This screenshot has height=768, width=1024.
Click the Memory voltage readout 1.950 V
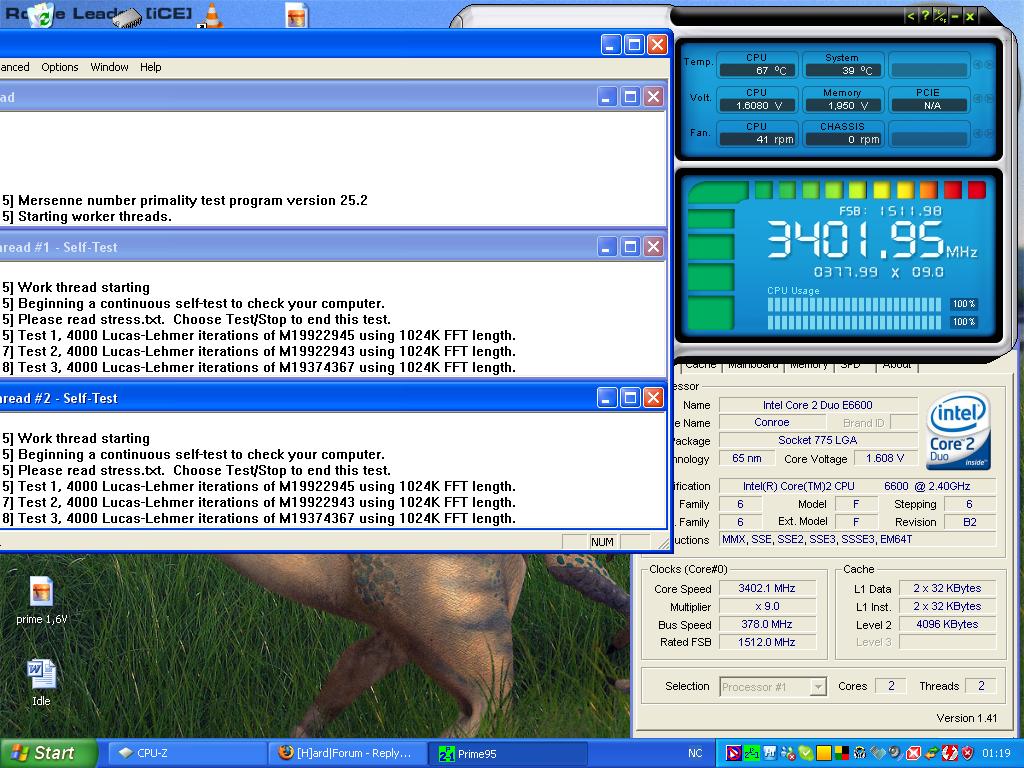pyautogui.click(x=843, y=105)
